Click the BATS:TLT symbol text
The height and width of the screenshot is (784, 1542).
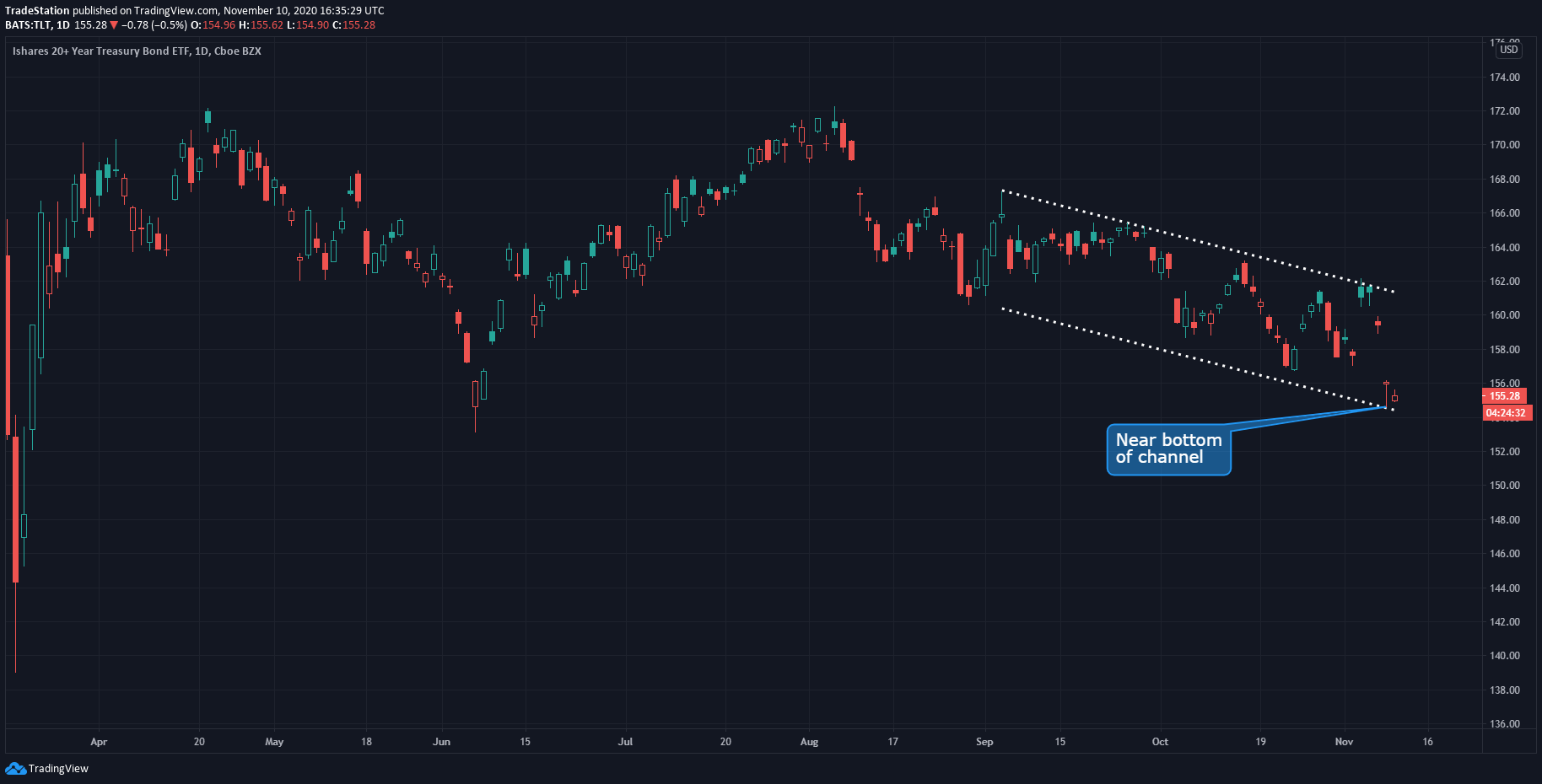pyautogui.click(x=29, y=25)
